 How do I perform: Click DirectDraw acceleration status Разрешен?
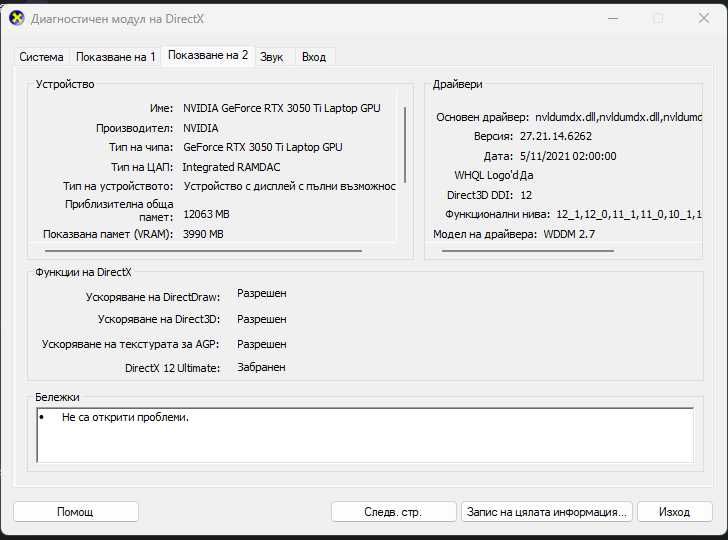(x=262, y=293)
